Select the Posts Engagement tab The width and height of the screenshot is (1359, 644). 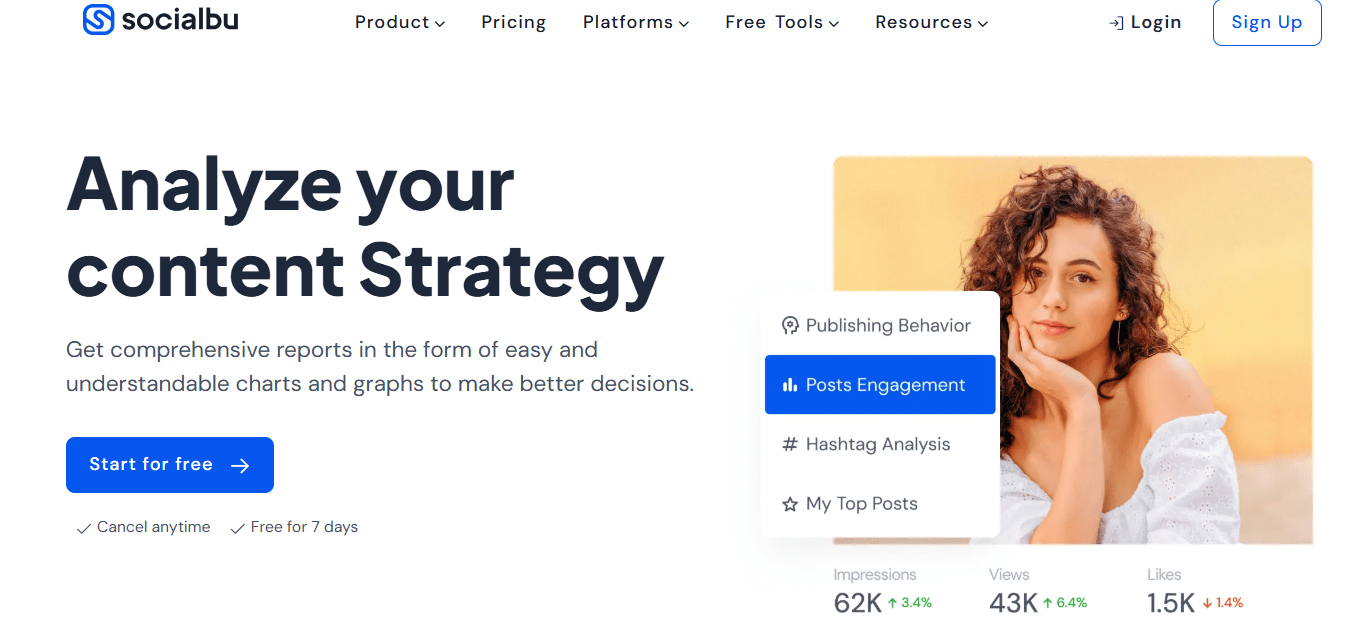click(x=880, y=385)
